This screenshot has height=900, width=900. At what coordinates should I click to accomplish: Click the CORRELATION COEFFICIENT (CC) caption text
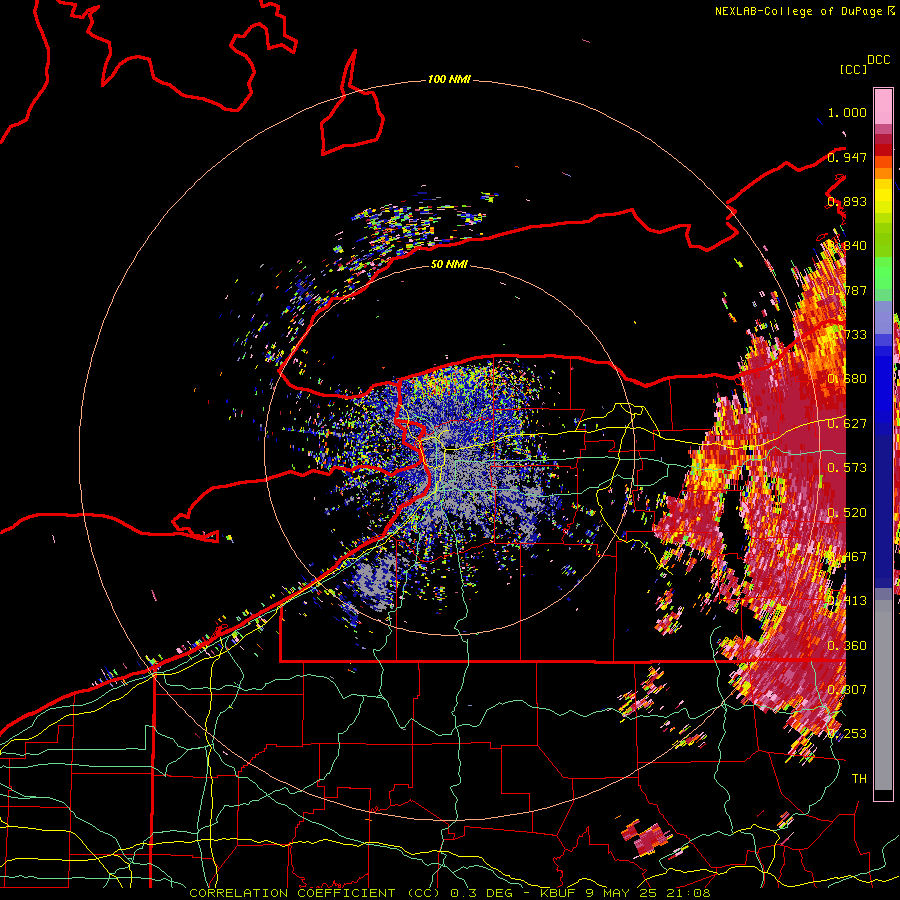point(317,893)
